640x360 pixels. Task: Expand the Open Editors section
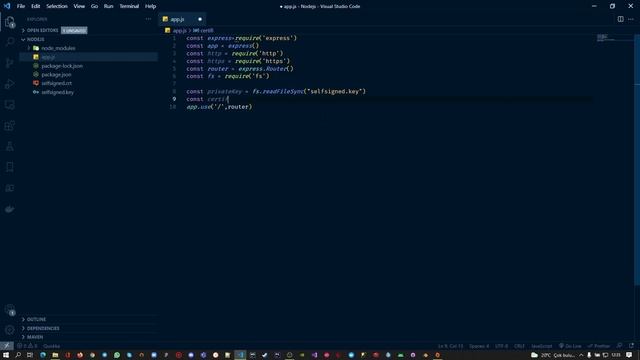(42, 30)
